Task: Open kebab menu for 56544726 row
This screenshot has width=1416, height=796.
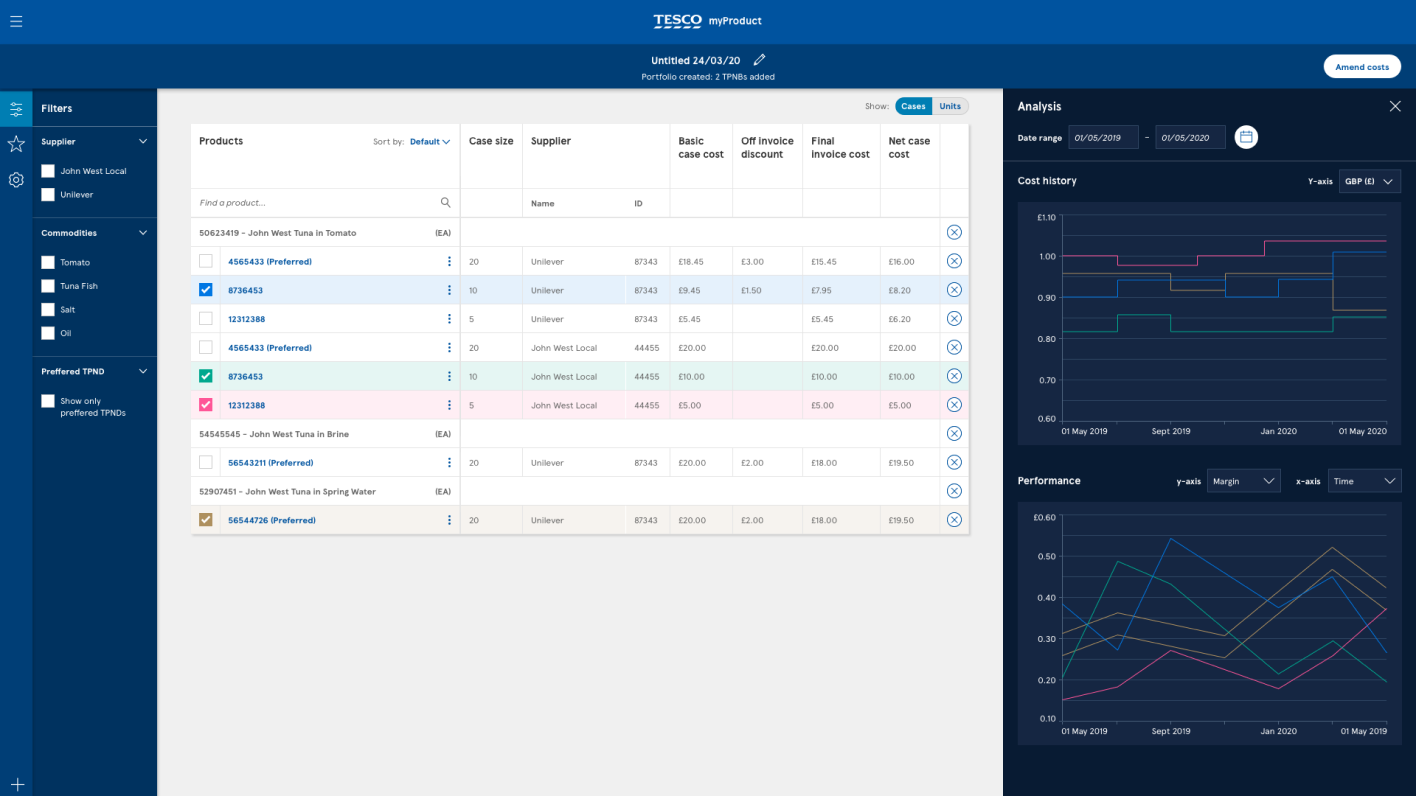Action: coord(449,520)
